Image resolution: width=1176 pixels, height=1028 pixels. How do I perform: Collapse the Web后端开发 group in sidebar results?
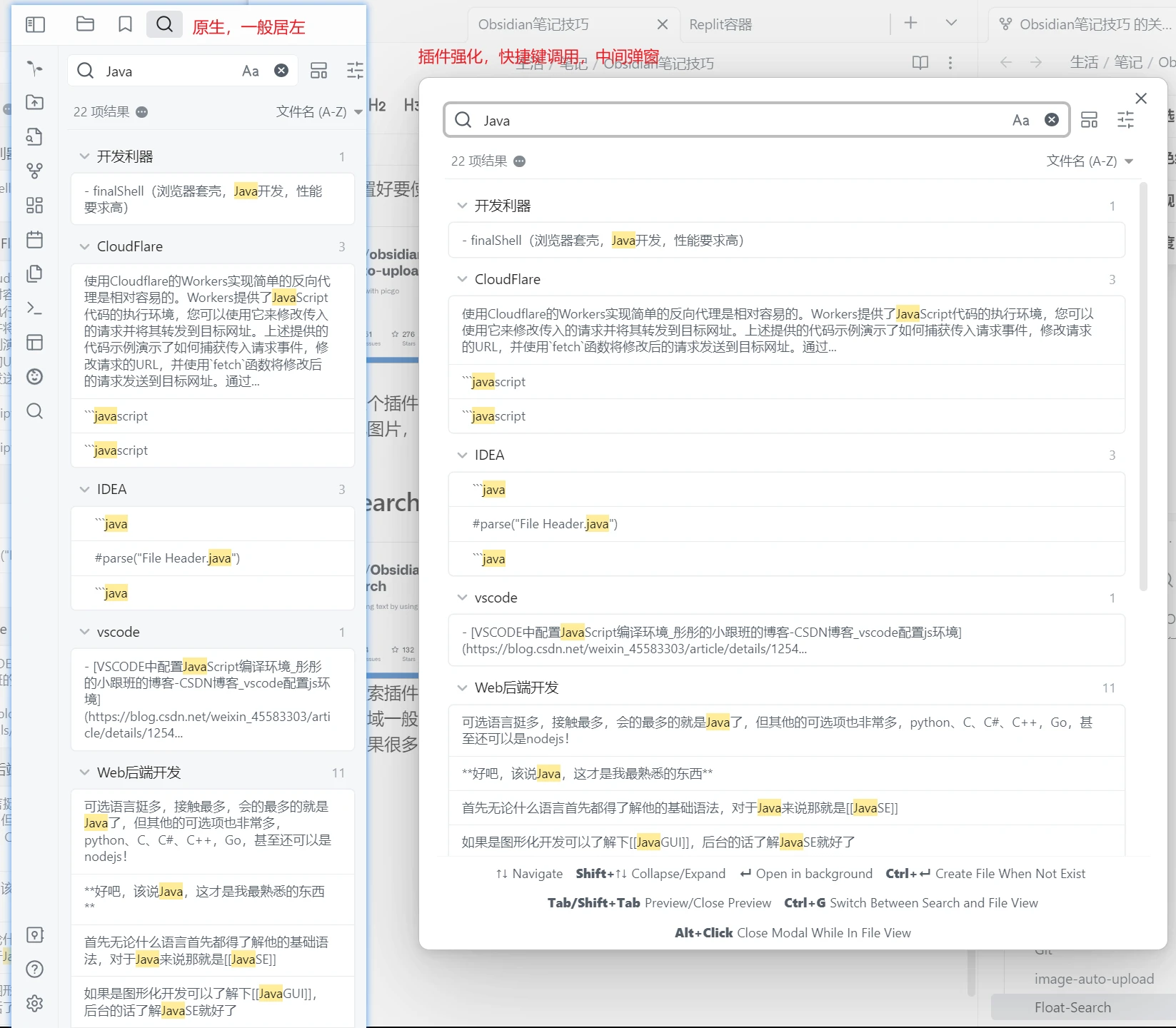[x=84, y=772]
